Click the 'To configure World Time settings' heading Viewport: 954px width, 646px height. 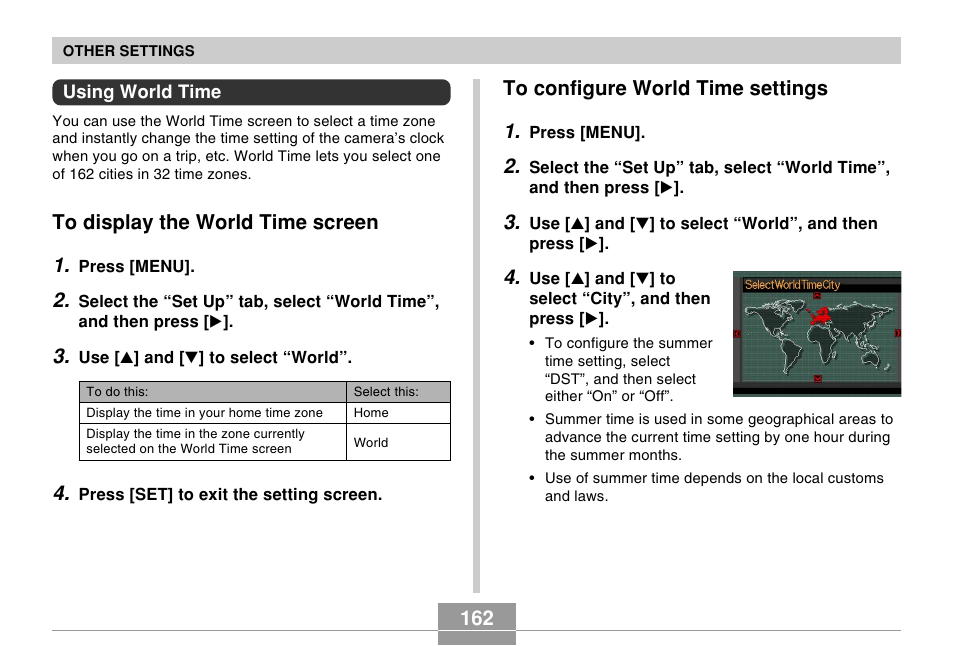click(x=665, y=89)
